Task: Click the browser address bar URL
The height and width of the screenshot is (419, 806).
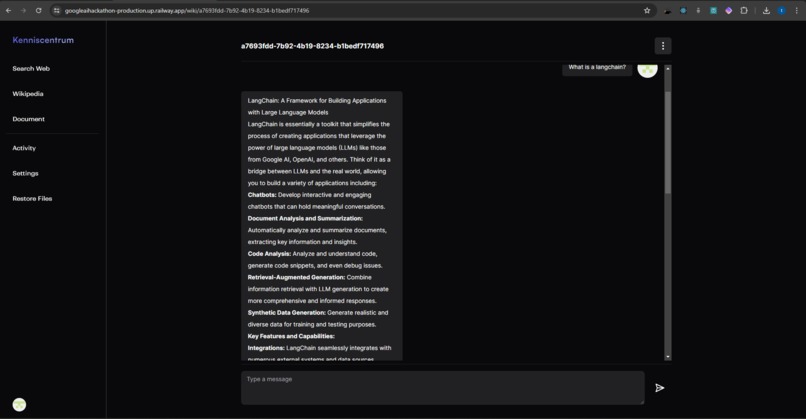Action: [x=187, y=10]
